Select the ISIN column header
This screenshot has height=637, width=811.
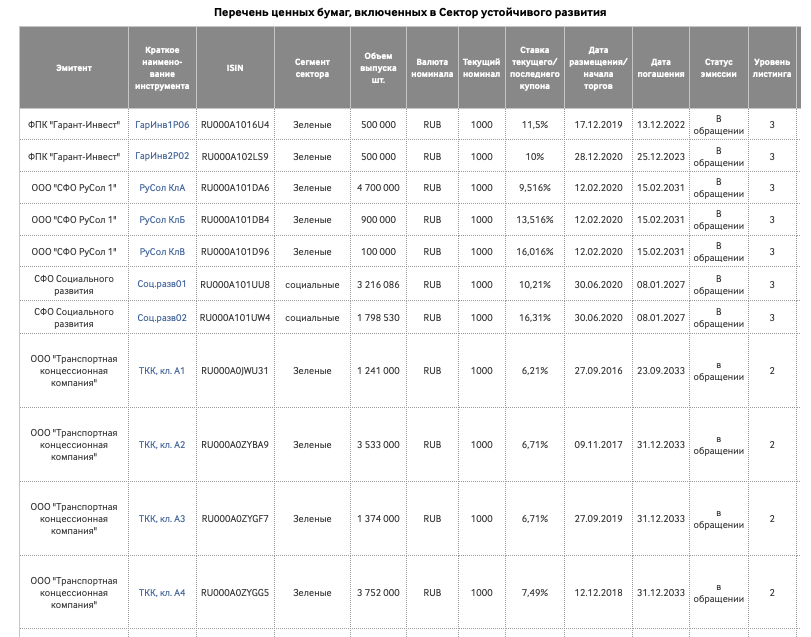[x=235, y=68]
